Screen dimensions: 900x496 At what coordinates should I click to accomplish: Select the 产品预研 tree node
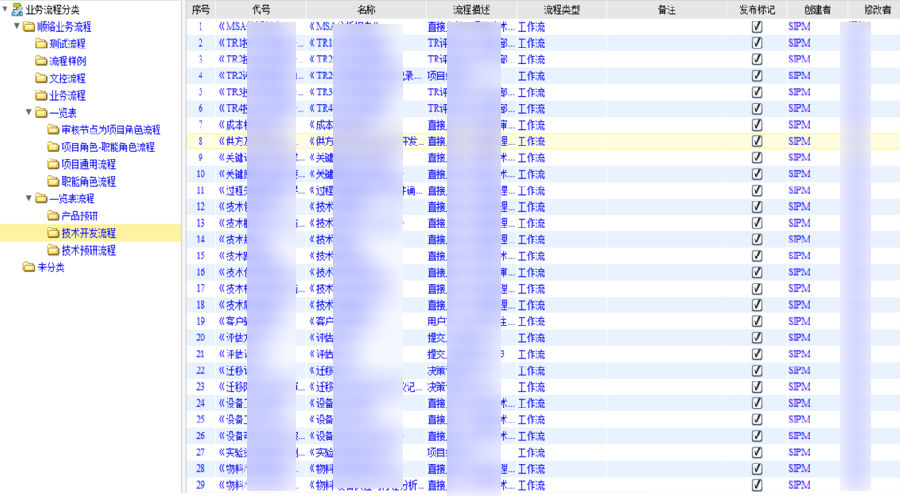coord(80,216)
